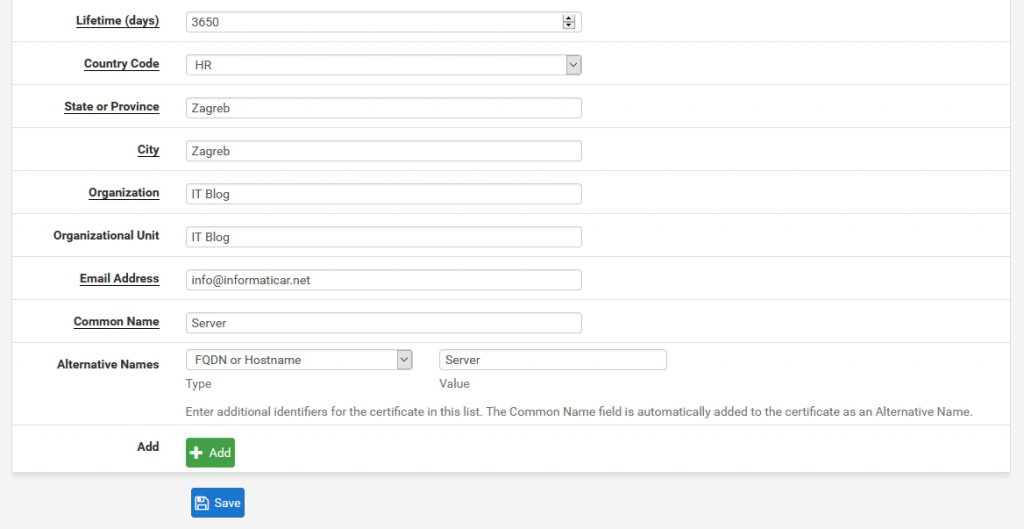Expand the Alternative Names Type dropdown
The width and height of the screenshot is (1024, 529).
click(x=299, y=360)
